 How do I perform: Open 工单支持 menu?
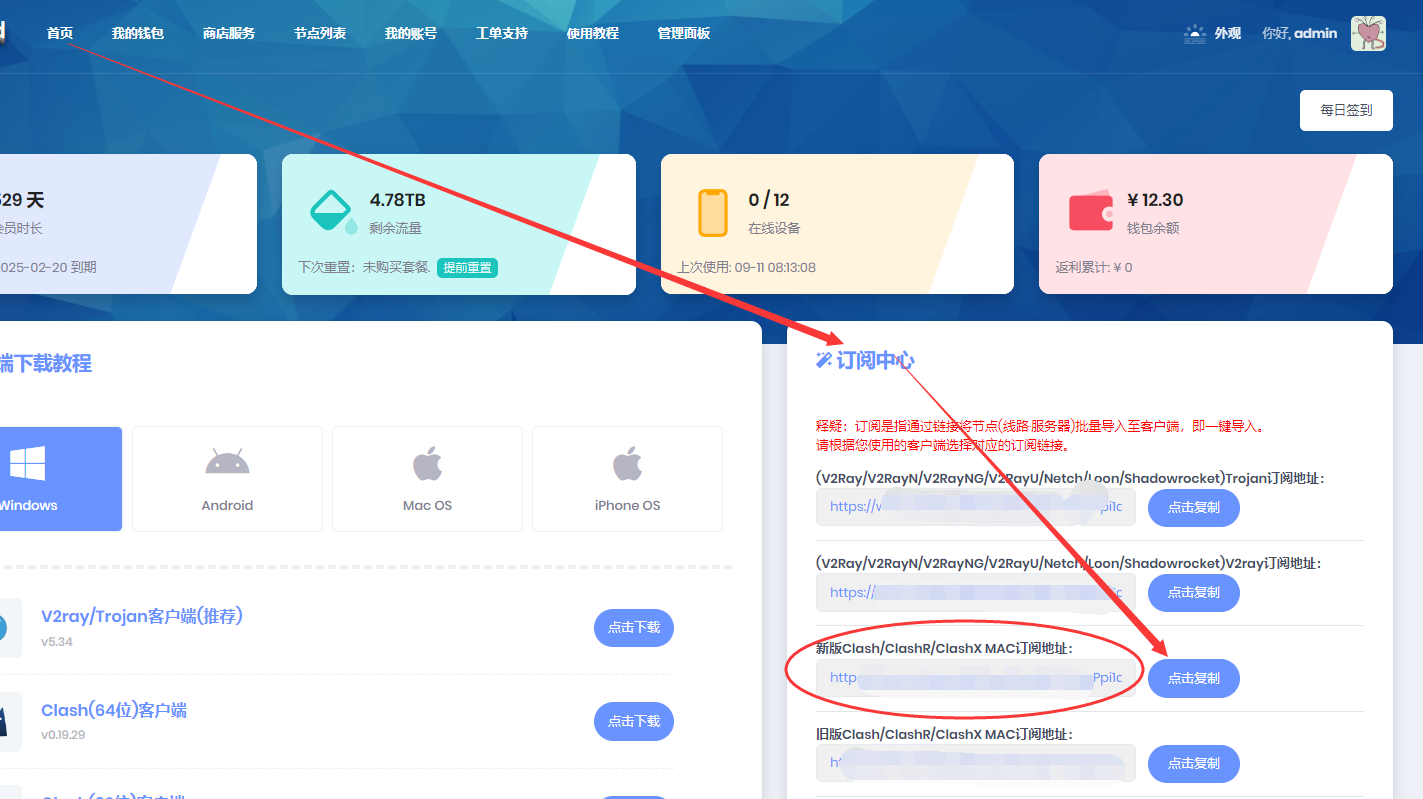tap(502, 33)
